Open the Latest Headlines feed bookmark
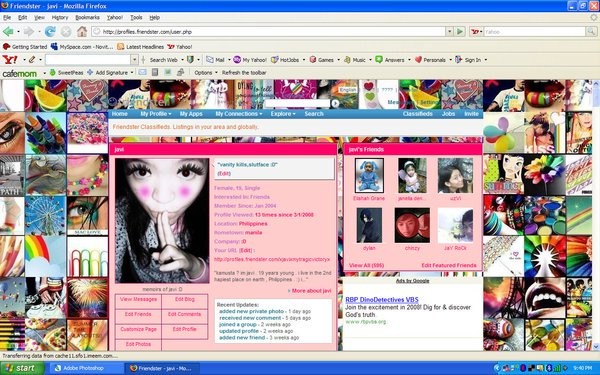The height and width of the screenshot is (375, 600). click(140, 47)
